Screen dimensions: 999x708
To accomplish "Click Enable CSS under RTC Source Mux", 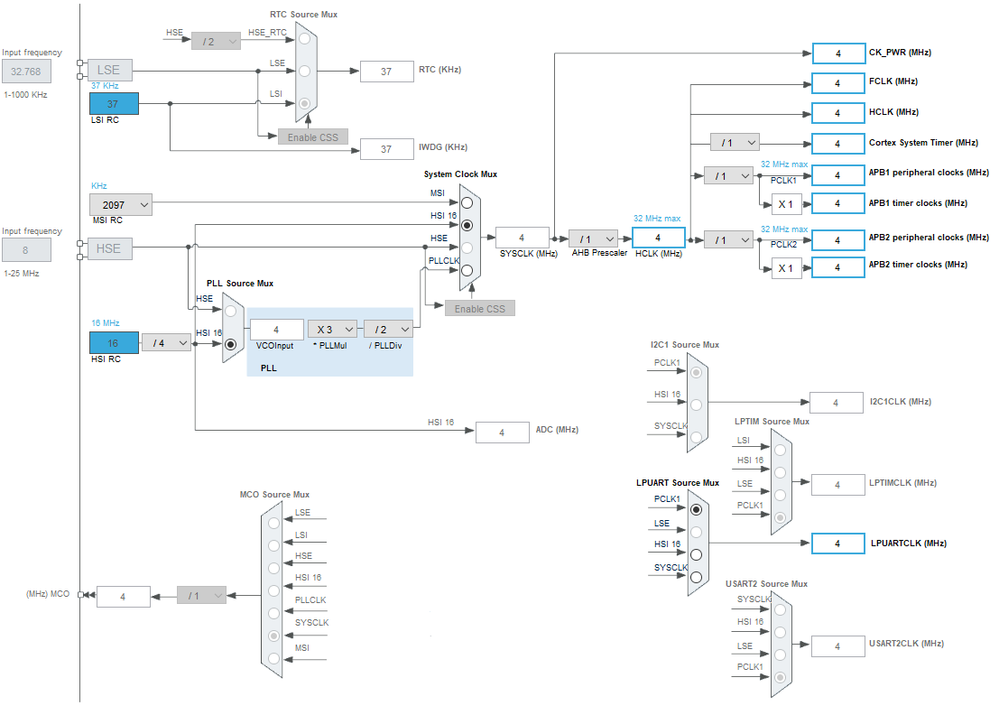I will click(x=313, y=137).
